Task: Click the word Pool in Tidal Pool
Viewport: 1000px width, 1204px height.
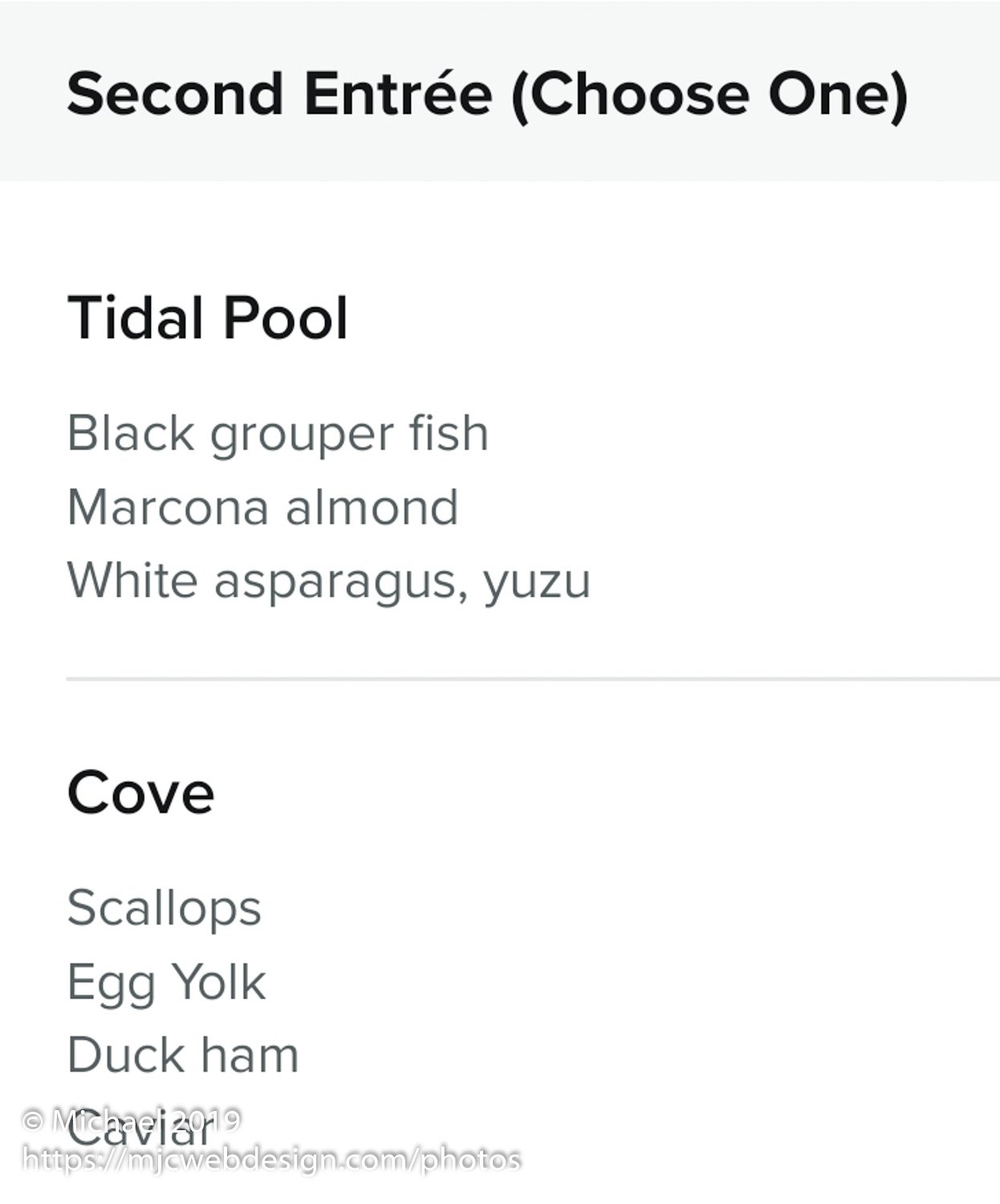Action: 286,318
